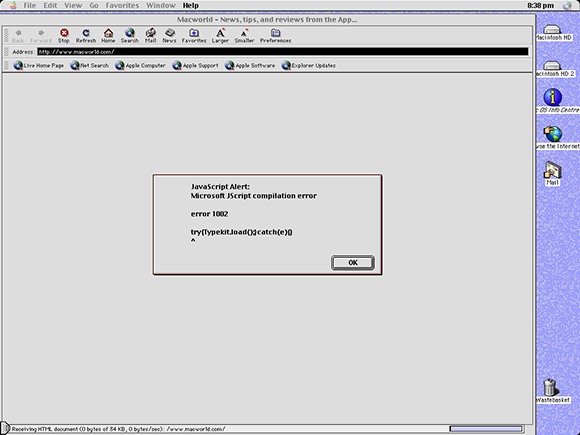Select the Macintosh HD 2 desktop icon

(553, 69)
